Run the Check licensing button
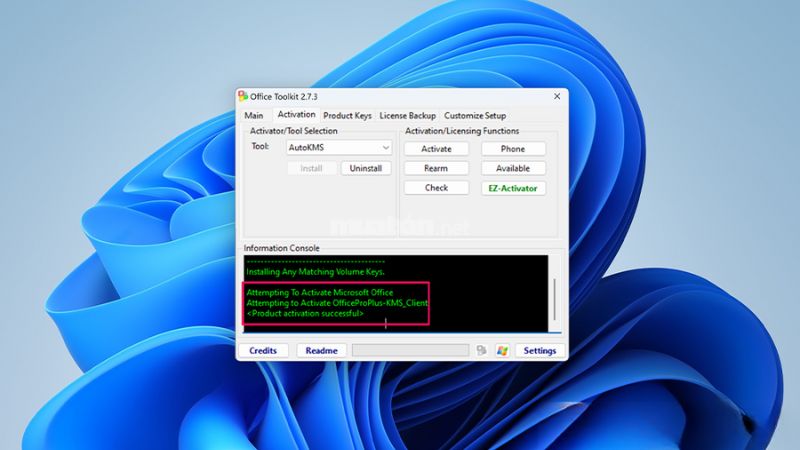The height and width of the screenshot is (450, 800). click(x=436, y=188)
